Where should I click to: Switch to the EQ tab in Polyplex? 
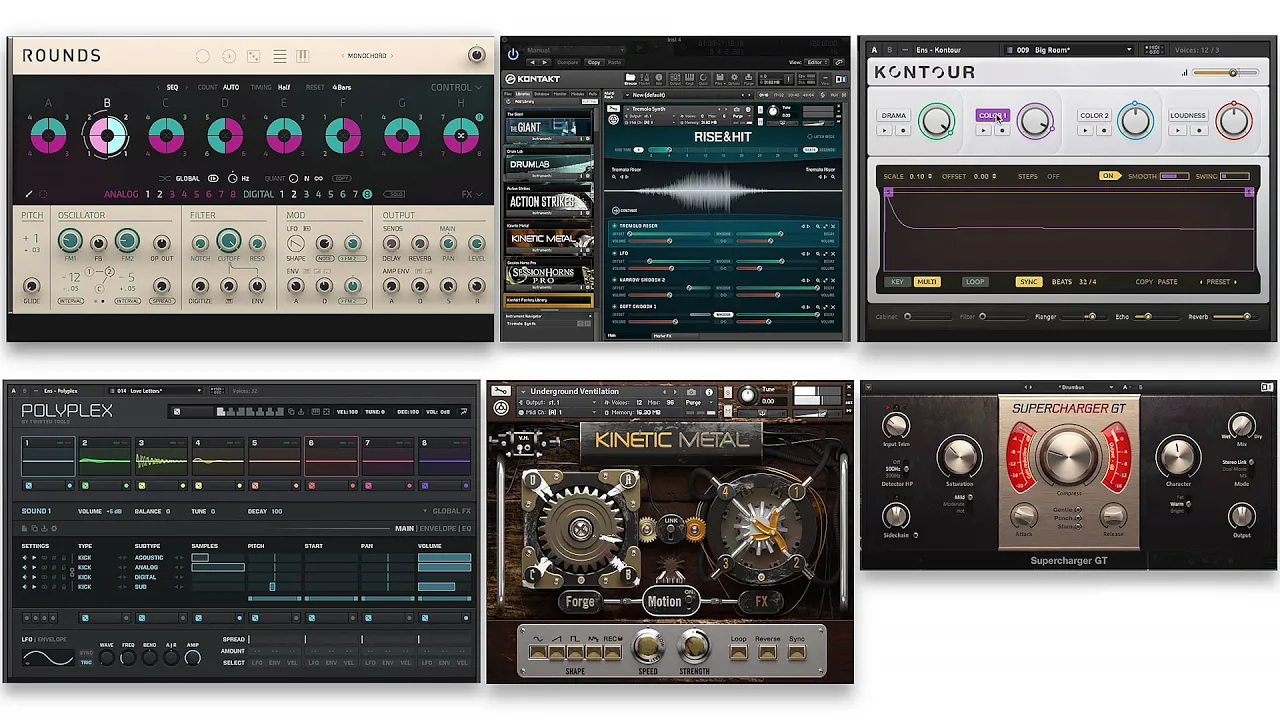point(466,528)
